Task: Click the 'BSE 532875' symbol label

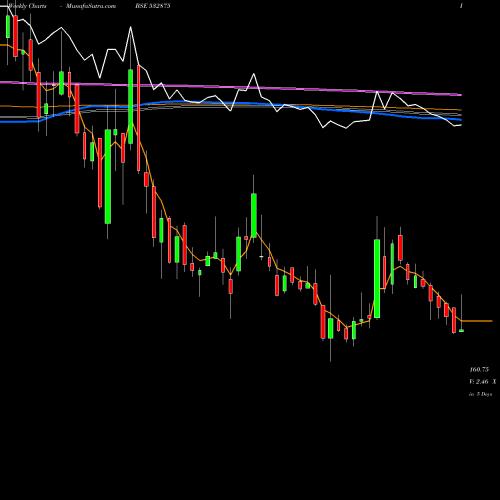Action: [x=153, y=6]
